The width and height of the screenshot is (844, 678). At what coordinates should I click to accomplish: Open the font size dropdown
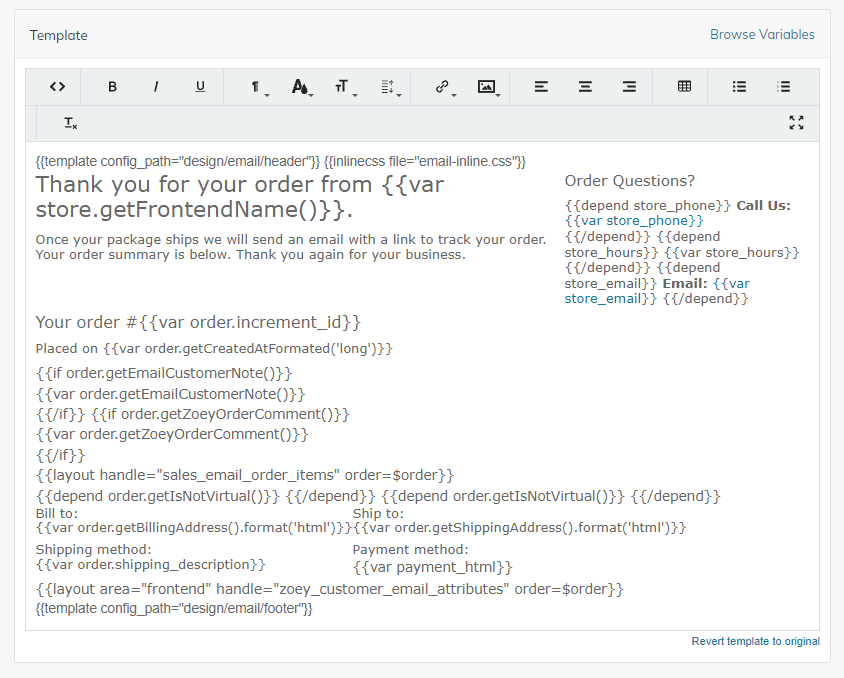(344, 86)
